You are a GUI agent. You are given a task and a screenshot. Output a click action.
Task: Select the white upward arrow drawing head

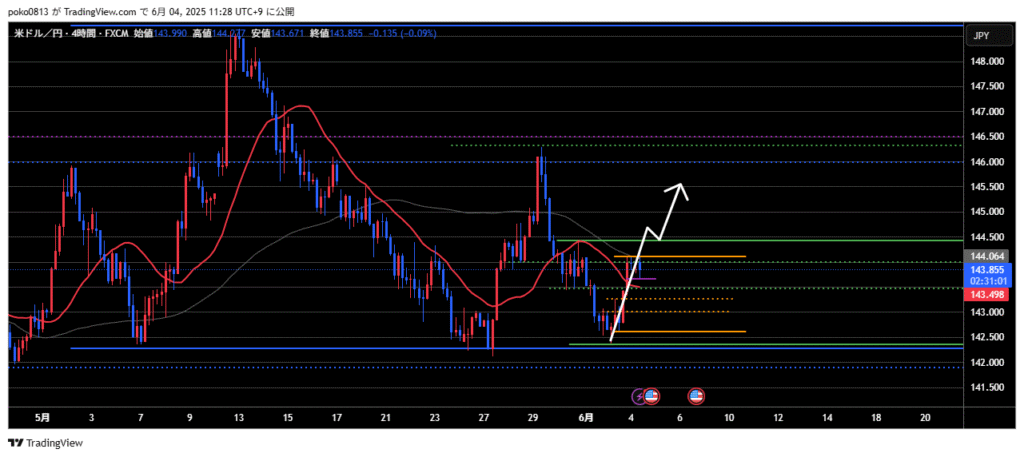click(682, 187)
